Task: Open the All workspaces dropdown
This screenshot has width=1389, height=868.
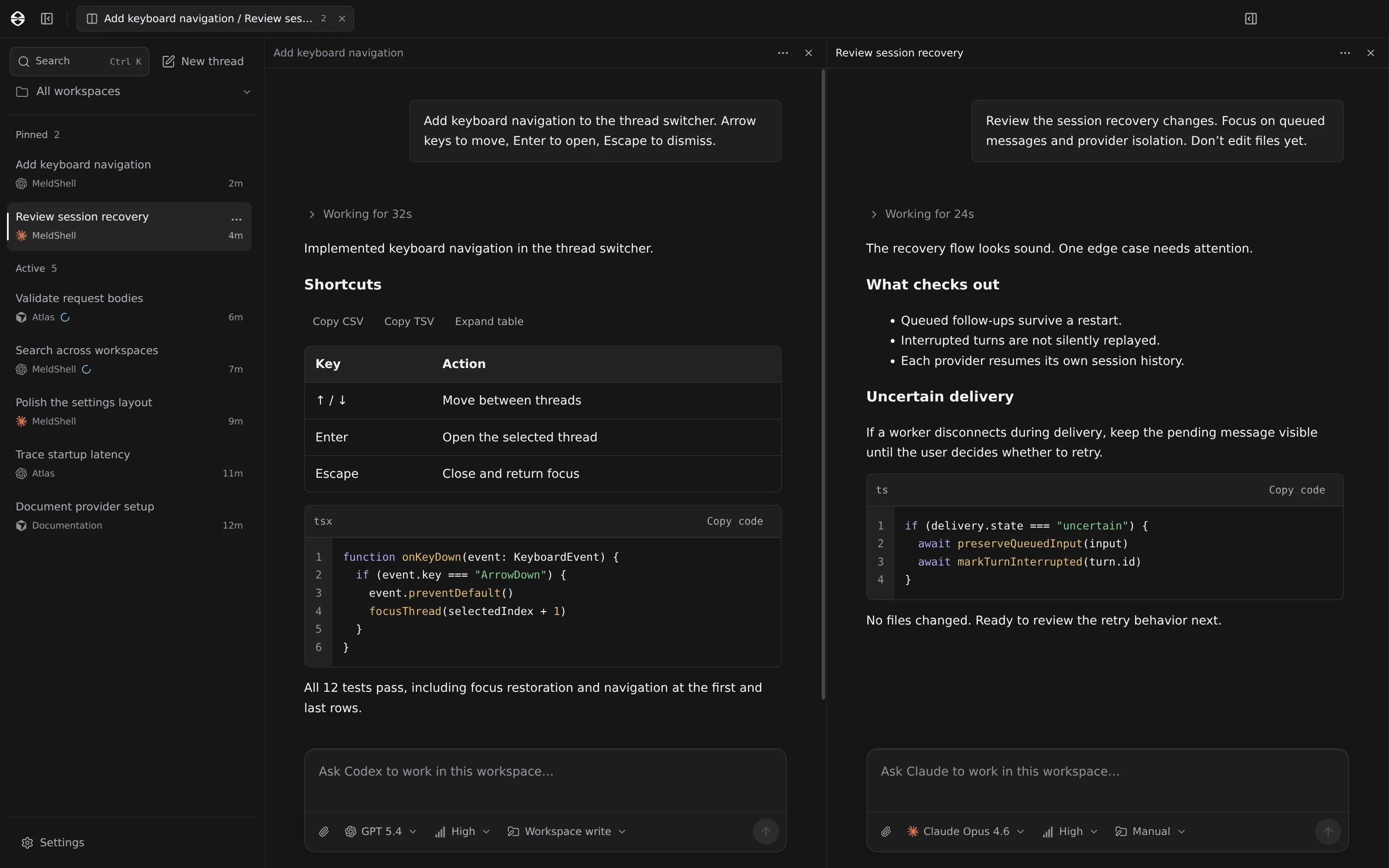Action: coord(133,91)
